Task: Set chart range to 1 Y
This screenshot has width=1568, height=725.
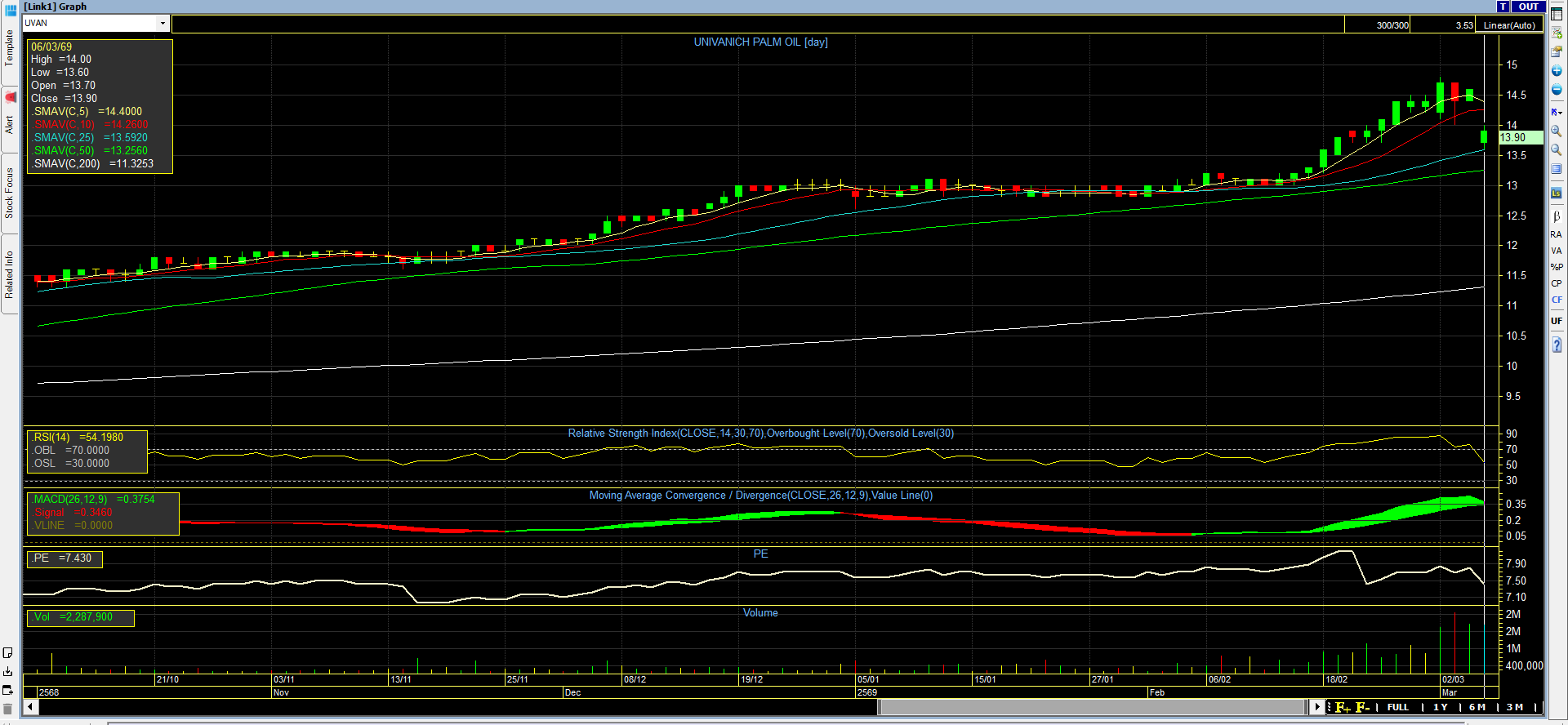Action: tap(1440, 707)
